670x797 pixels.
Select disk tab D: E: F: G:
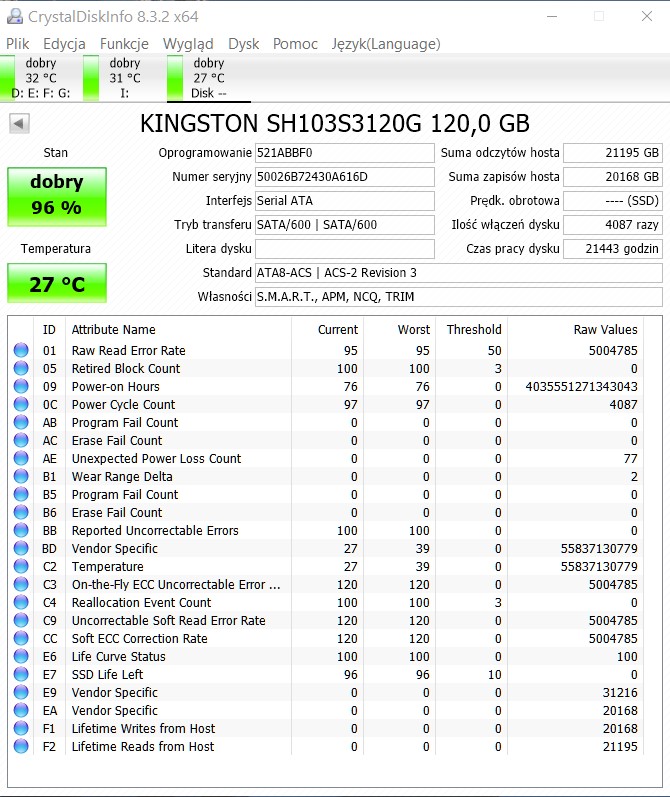pos(42,78)
